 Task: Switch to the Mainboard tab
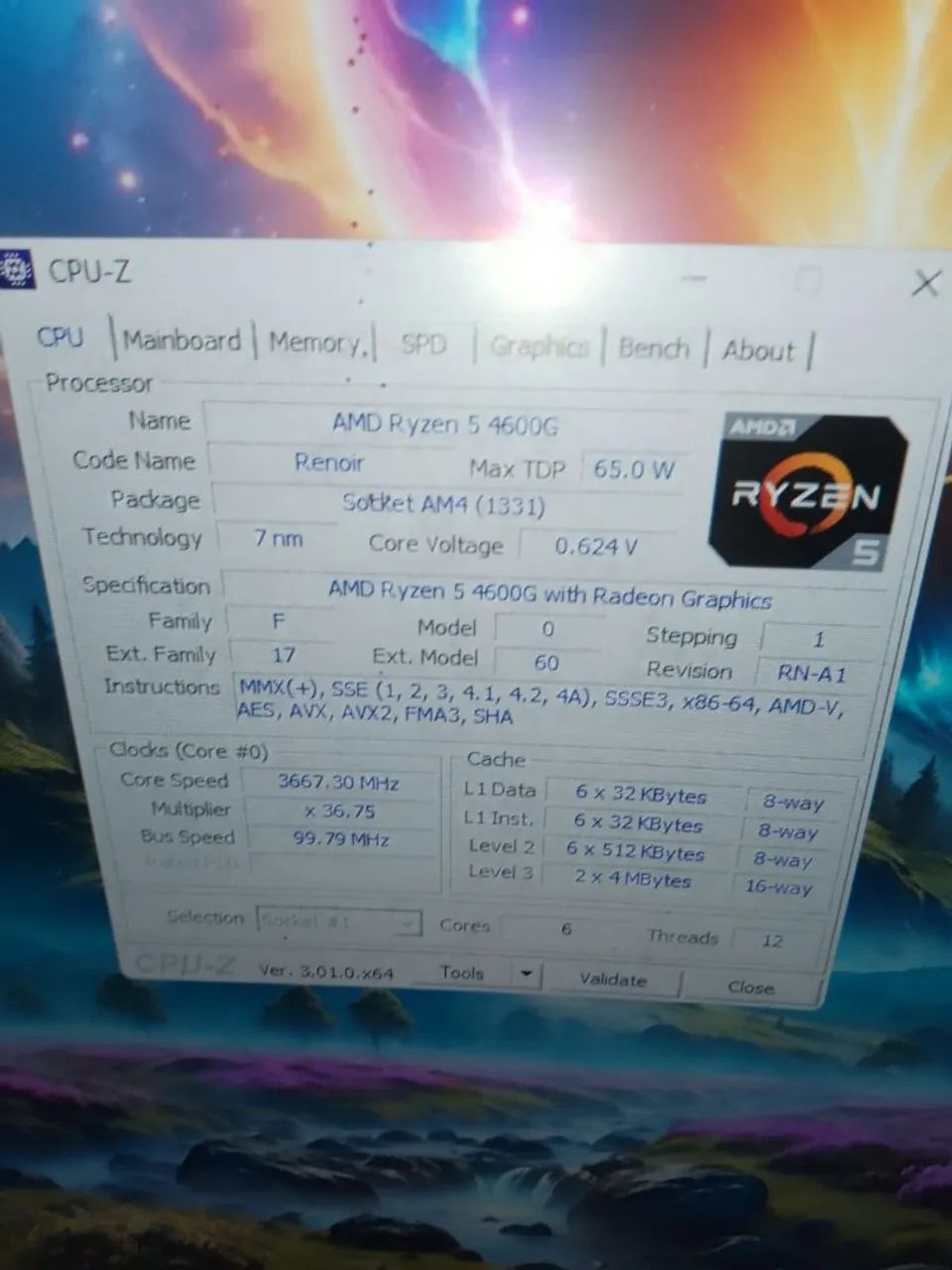coord(181,341)
